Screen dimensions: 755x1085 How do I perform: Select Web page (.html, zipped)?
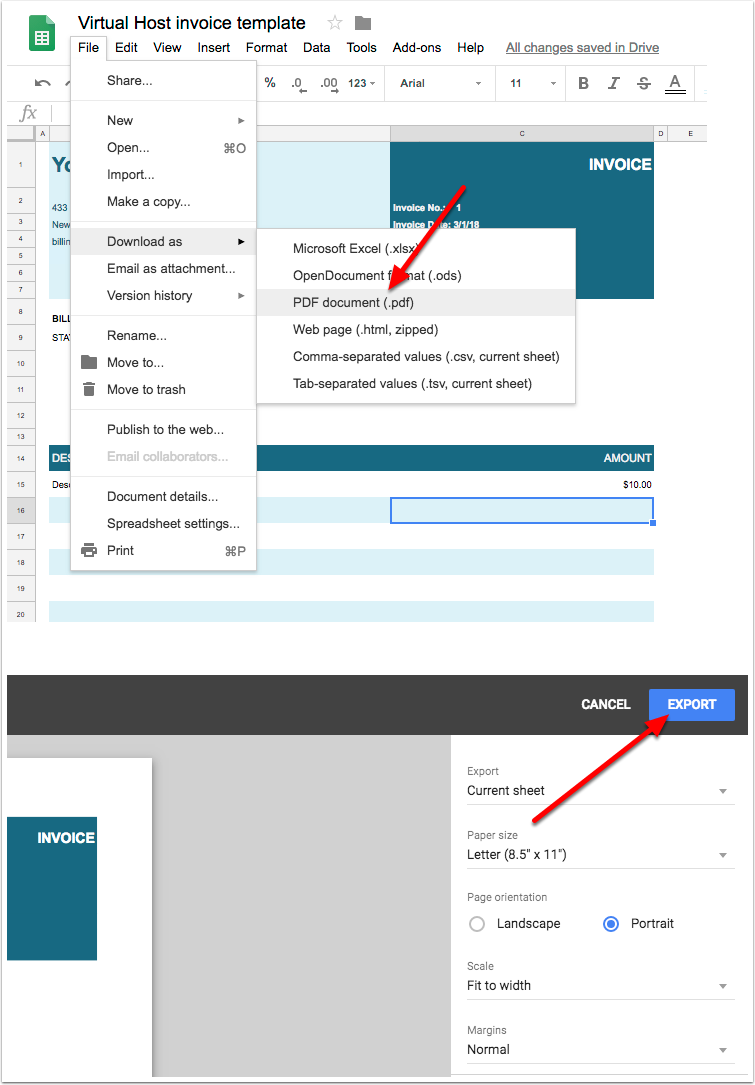point(416,329)
